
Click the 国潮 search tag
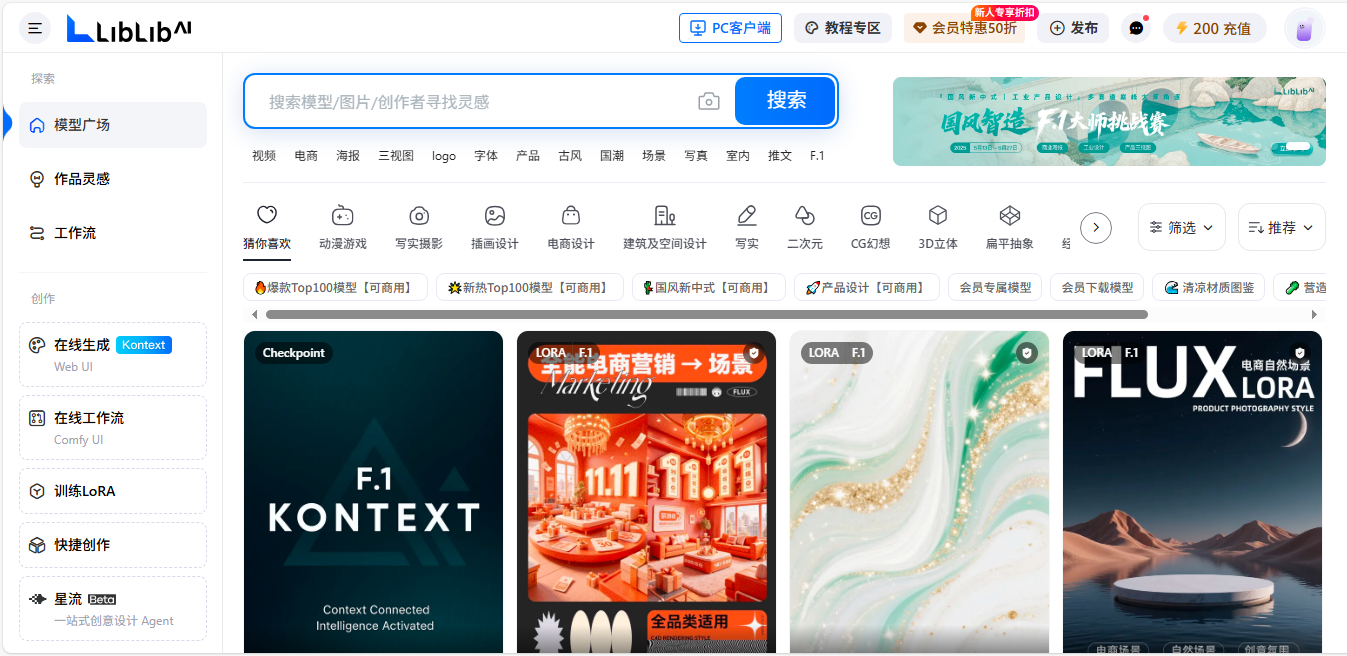(612, 156)
